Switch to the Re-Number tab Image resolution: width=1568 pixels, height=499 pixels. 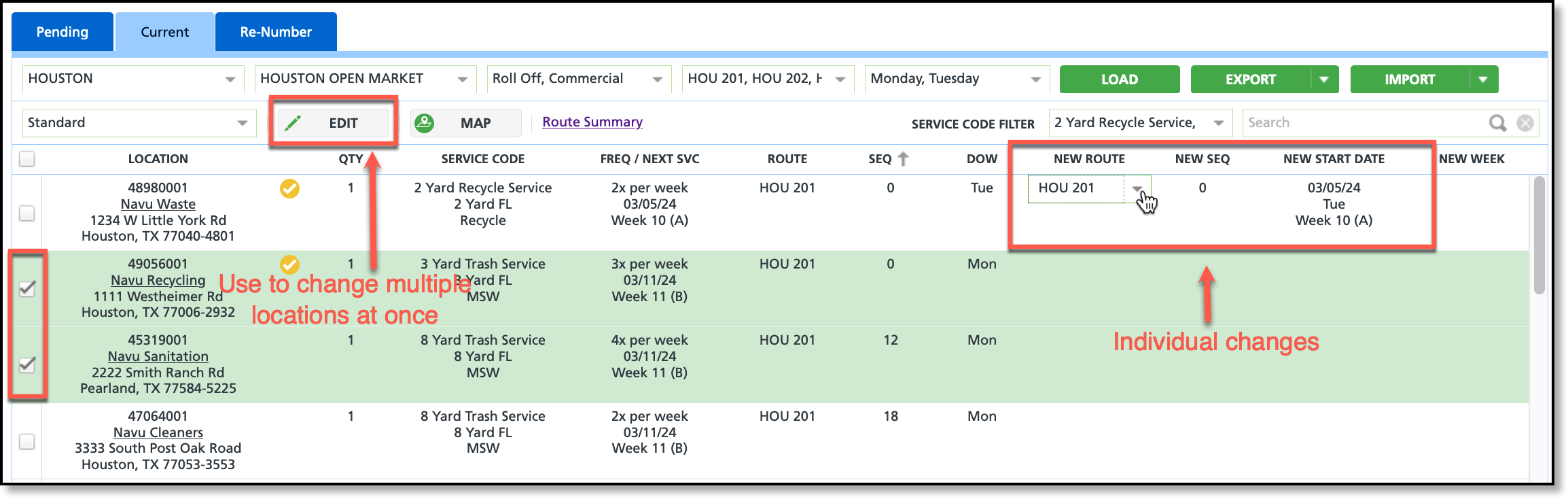pos(276,32)
